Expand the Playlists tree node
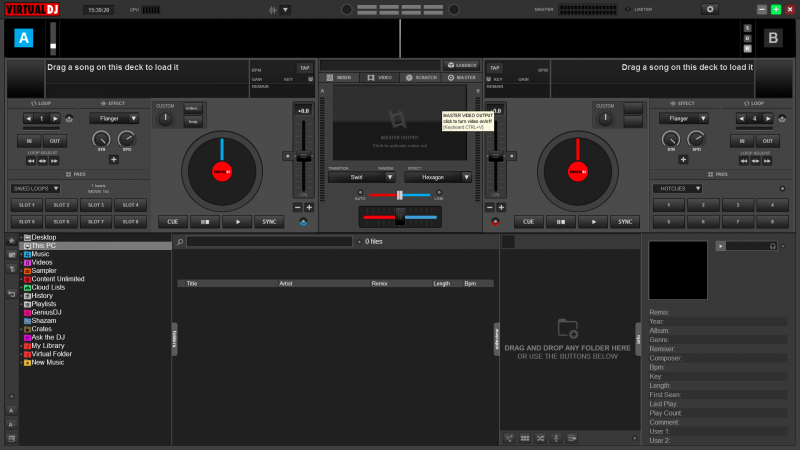Viewport: 800px width, 450px height. (21, 304)
